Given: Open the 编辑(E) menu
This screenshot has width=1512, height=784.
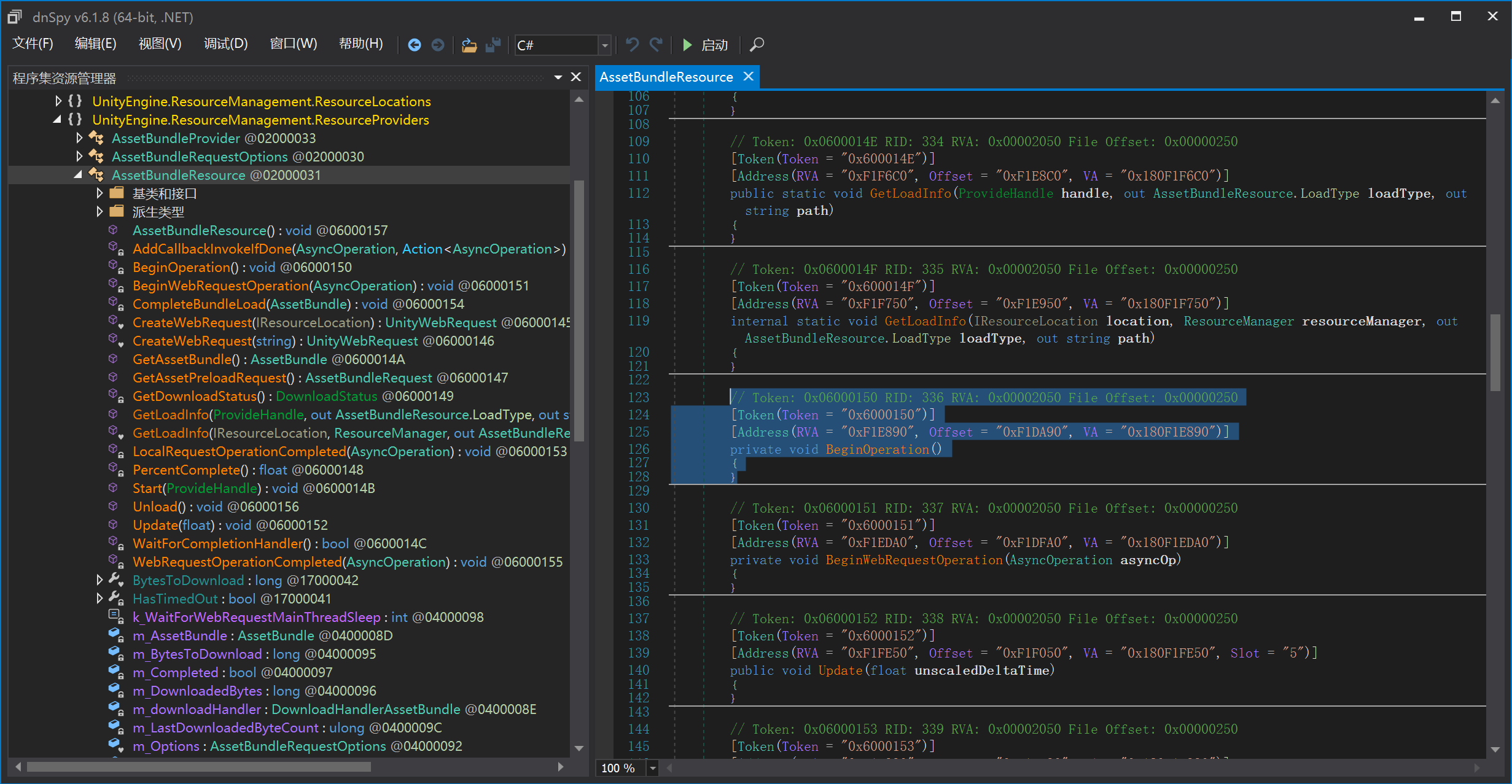Looking at the screenshot, I should point(95,44).
